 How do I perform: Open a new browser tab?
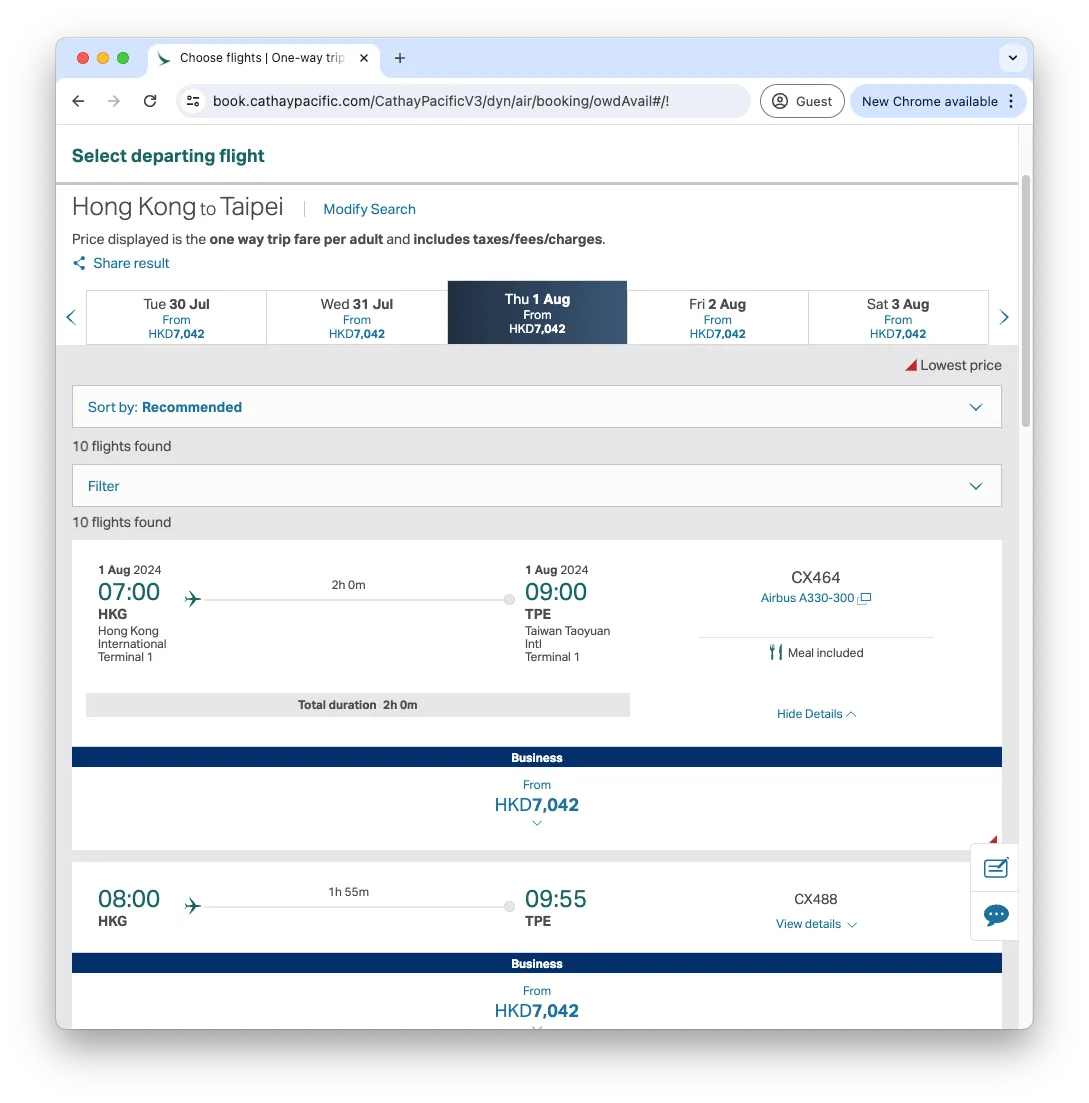(x=400, y=58)
